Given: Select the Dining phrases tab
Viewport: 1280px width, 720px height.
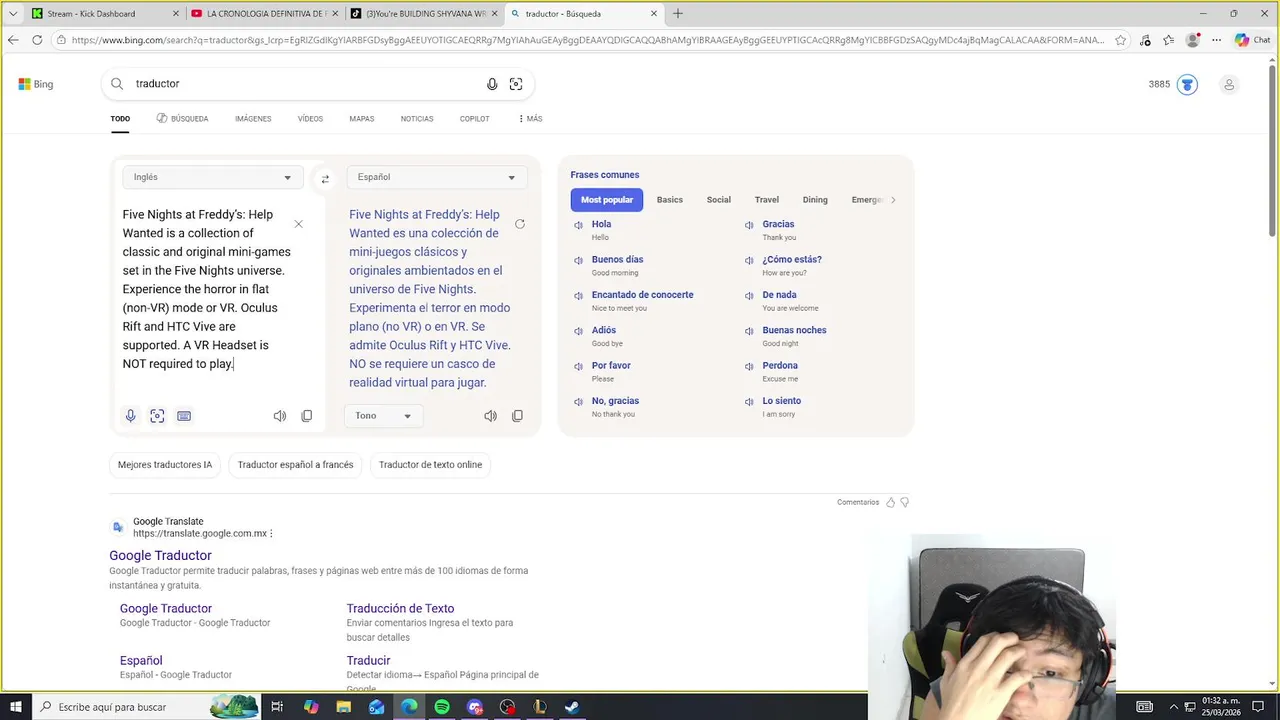Looking at the screenshot, I should [x=815, y=200].
